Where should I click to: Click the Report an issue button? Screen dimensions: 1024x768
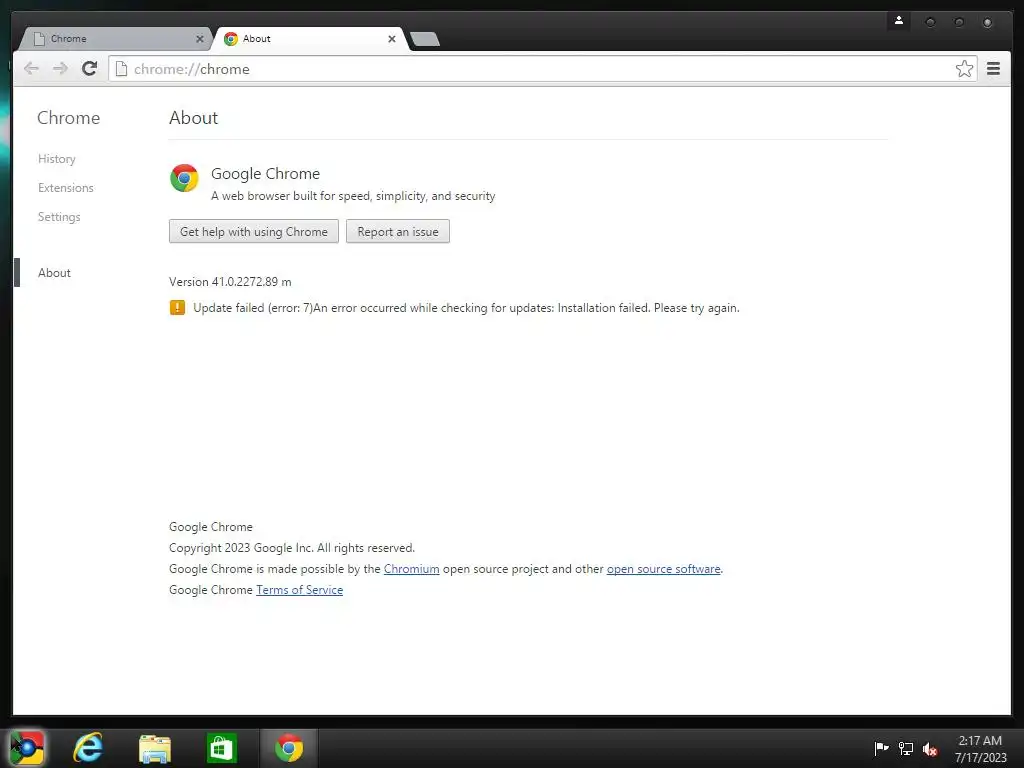click(398, 231)
